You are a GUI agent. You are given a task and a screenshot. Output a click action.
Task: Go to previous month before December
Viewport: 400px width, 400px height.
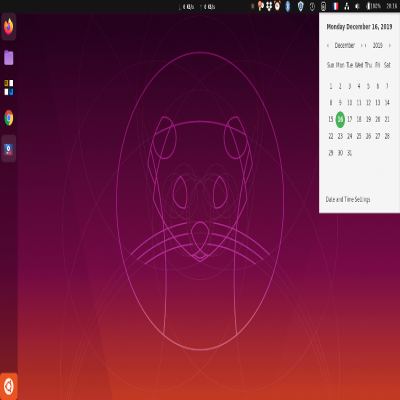click(328, 45)
